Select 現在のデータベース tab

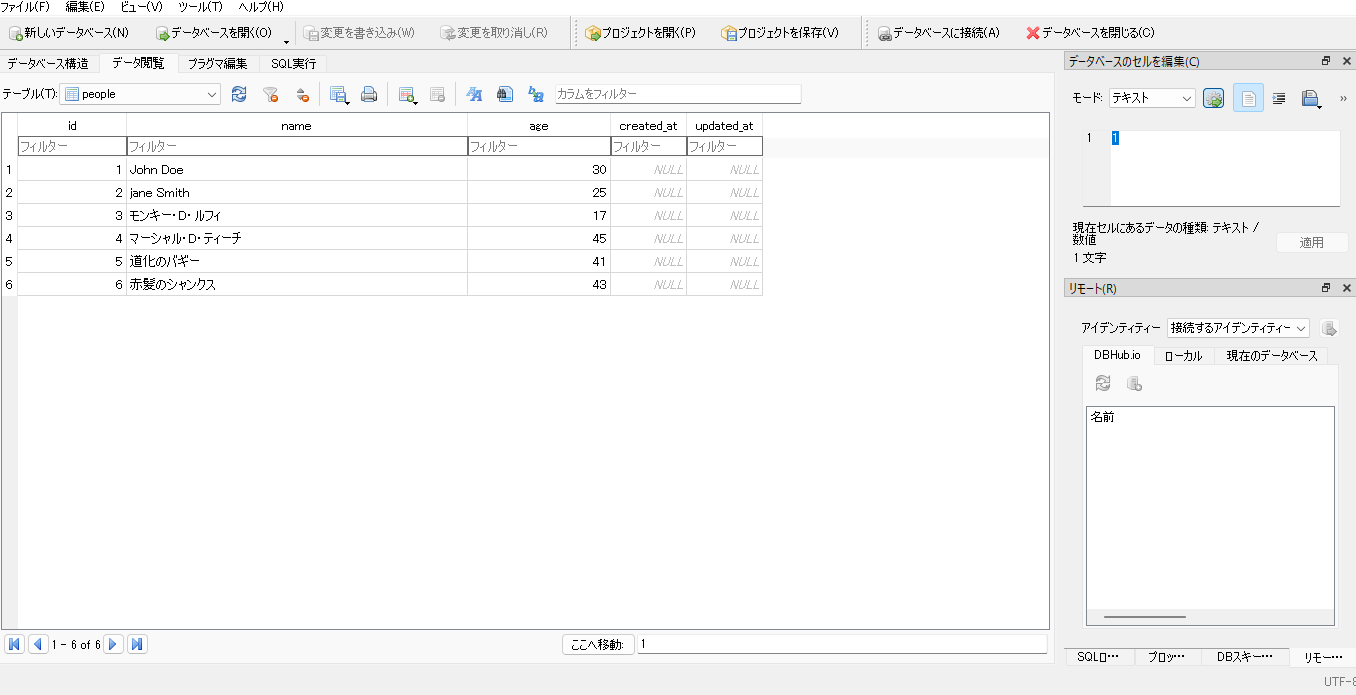pos(1272,356)
